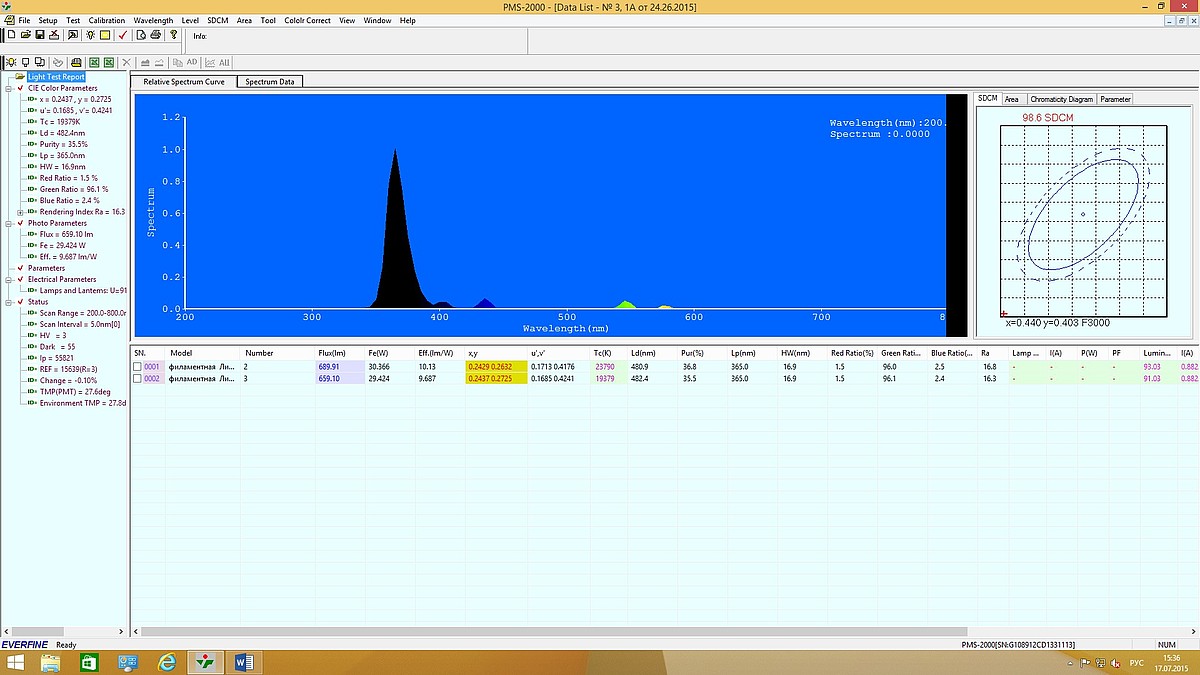Click the Save floppy disk icon
Screen dimensions: 1200x675
coord(39,35)
